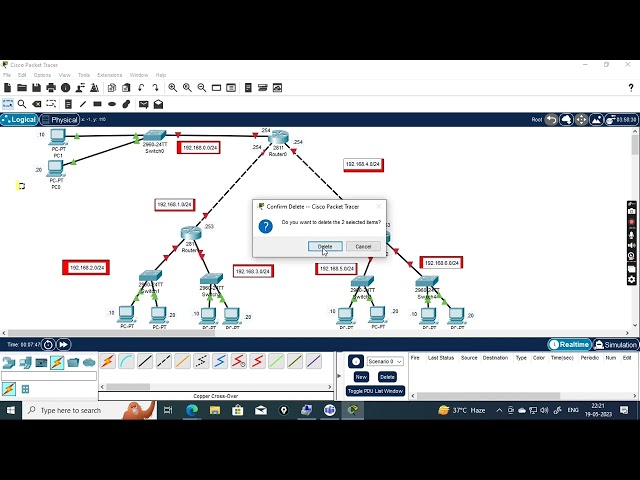Open the File menu
This screenshot has width=640, height=480.
[7, 75]
